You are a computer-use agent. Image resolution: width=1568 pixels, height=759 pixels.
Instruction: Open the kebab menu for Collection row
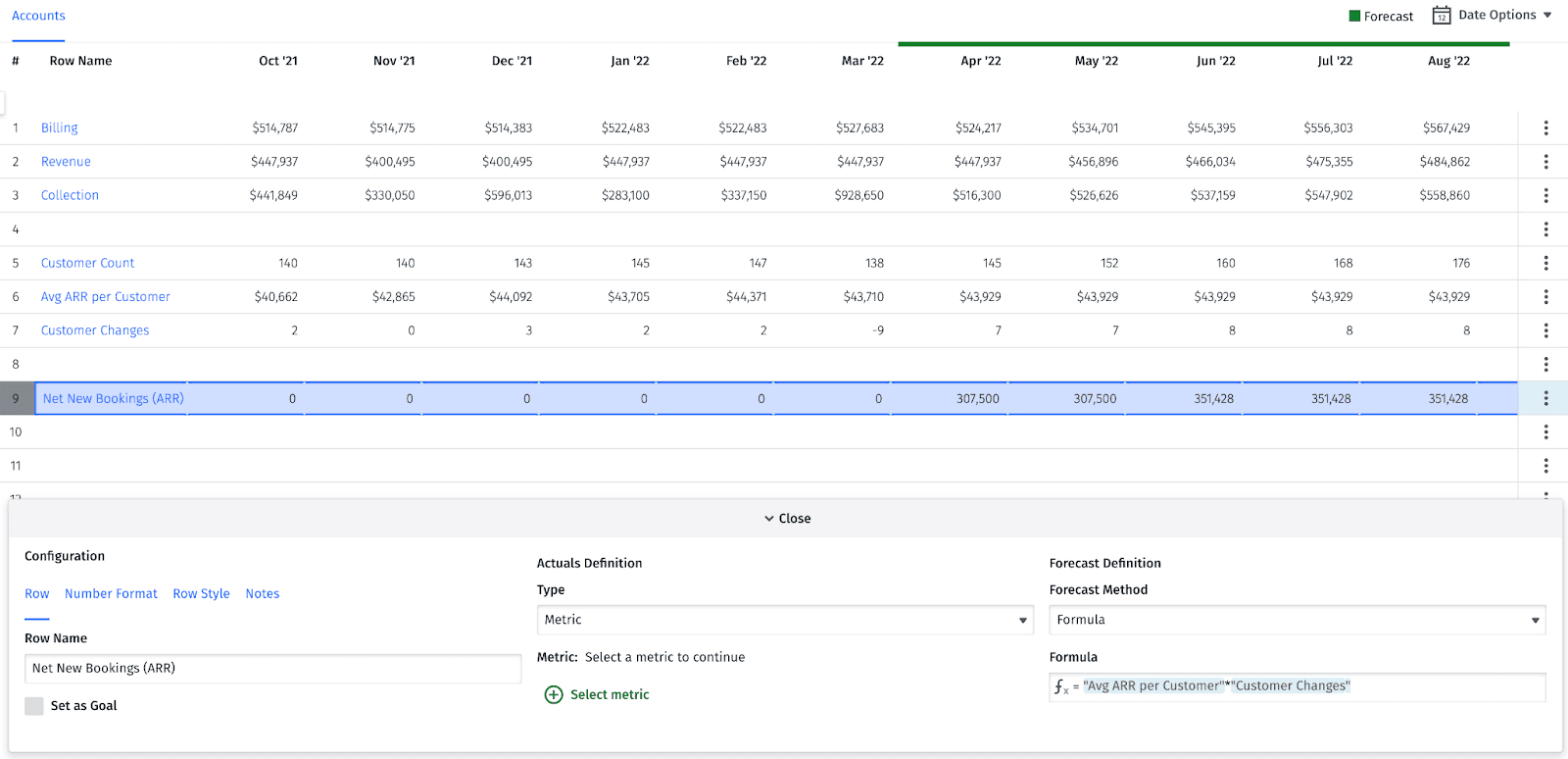1545,195
